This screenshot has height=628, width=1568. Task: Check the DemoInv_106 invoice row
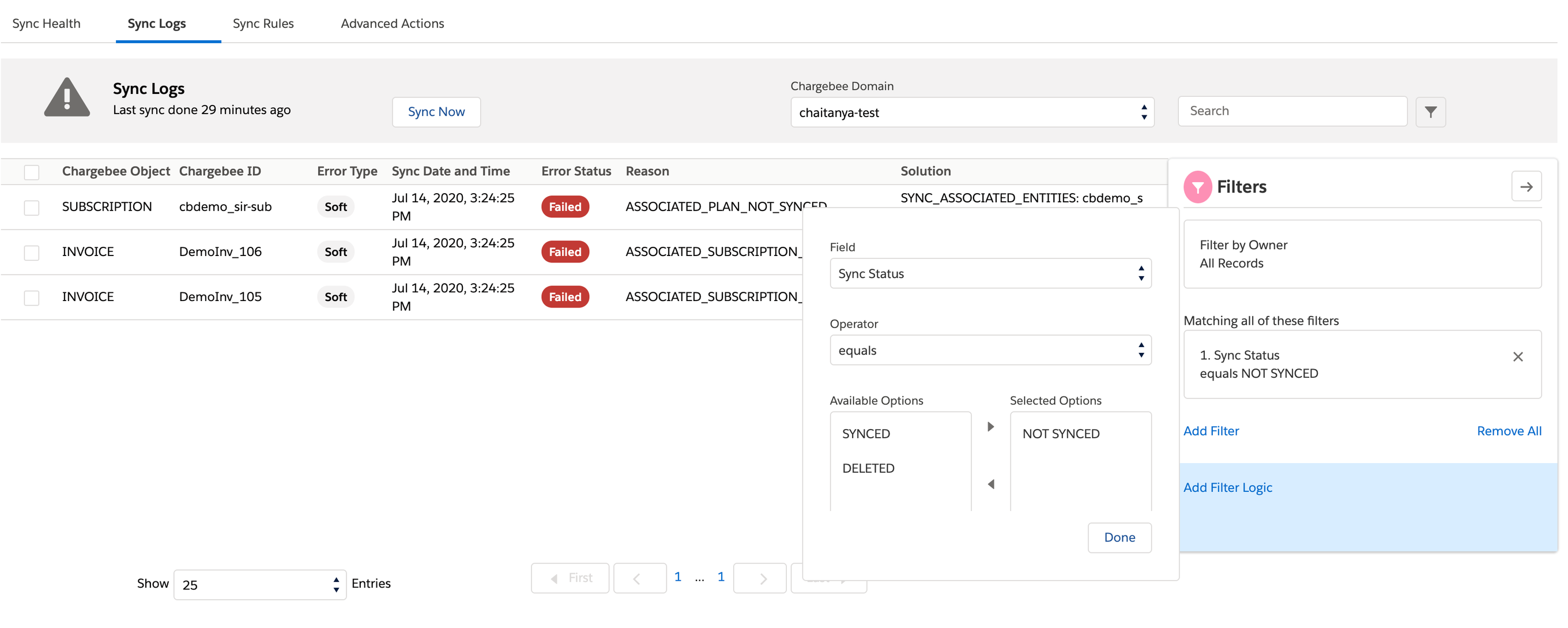32,253
